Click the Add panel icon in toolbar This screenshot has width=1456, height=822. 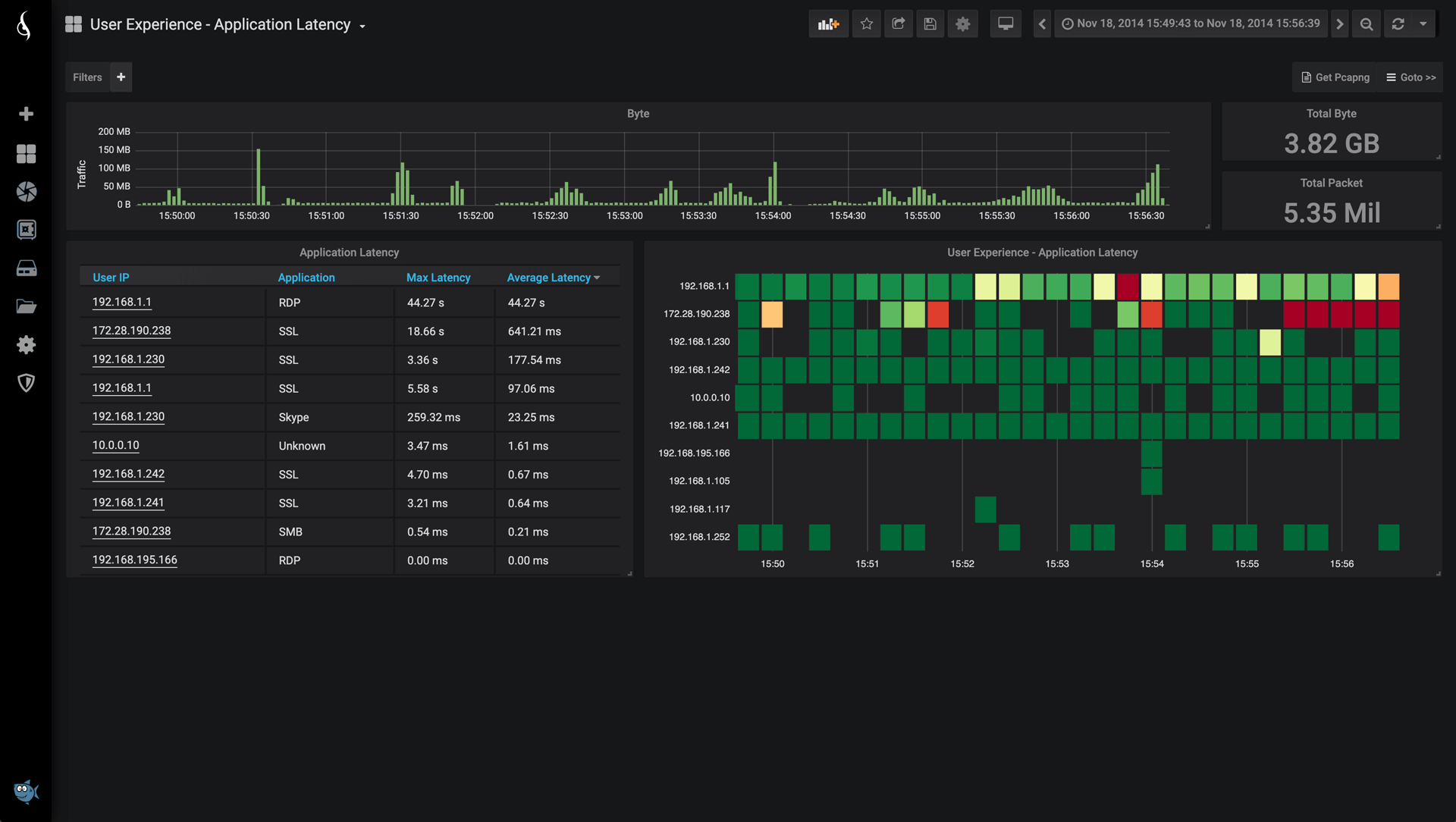click(828, 24)
